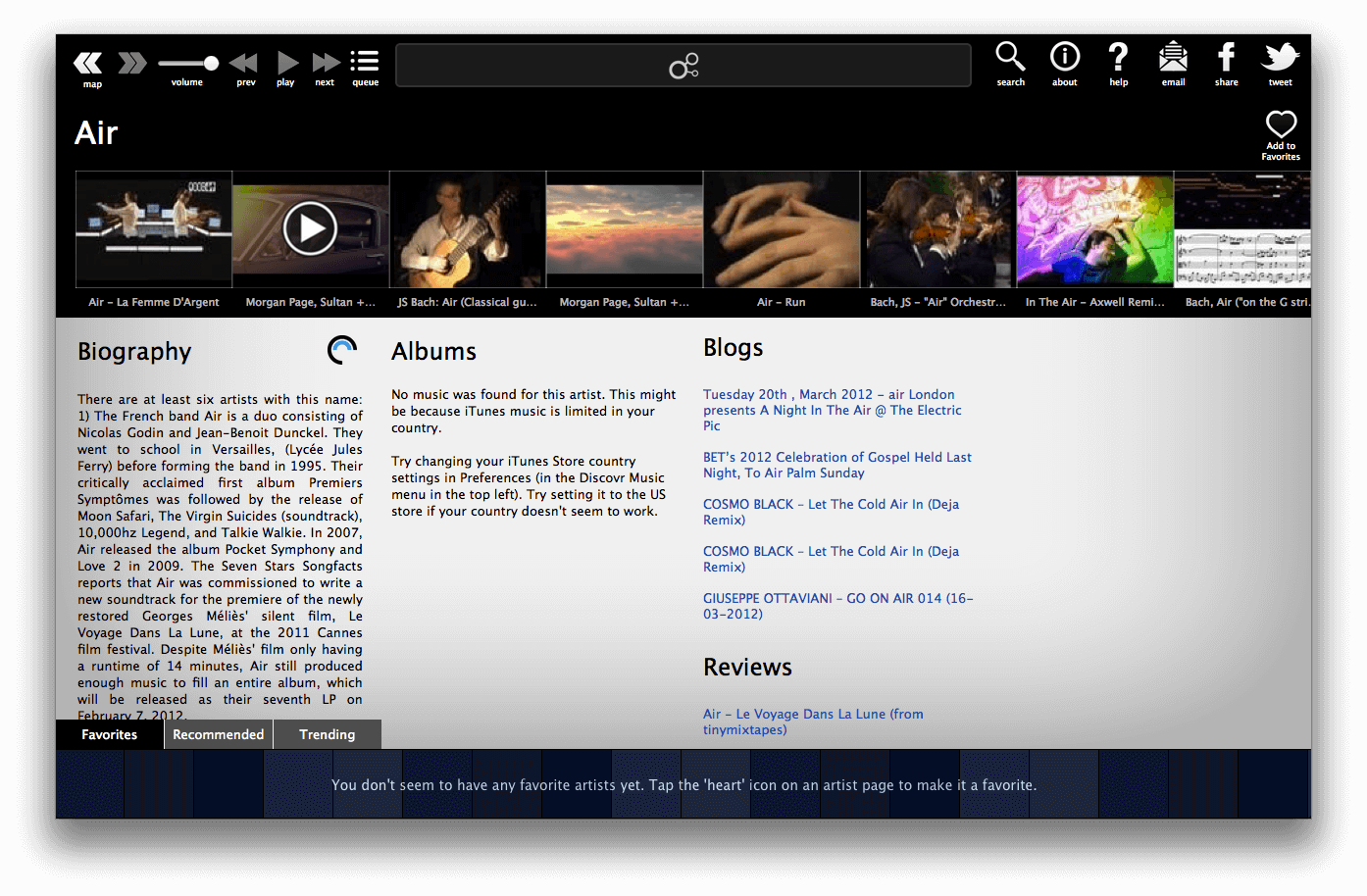This screenshot has width=1367, height=896.
Task: Open first COSMO BLACK Let The Cold Air In link
Action: point(832,512)
